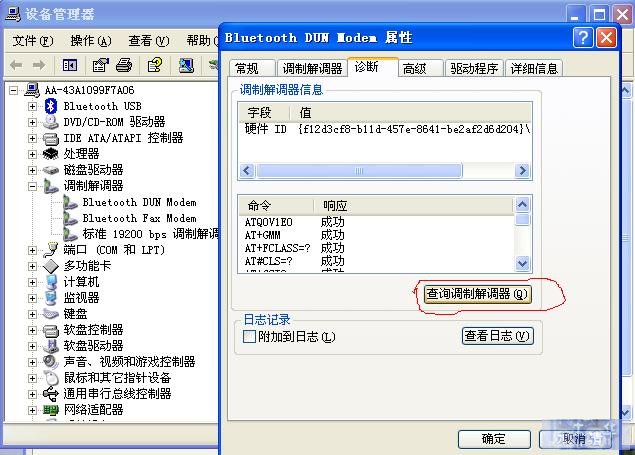635x455 pixels.
Task: Click the 取消 button
Action: point(575,439)
